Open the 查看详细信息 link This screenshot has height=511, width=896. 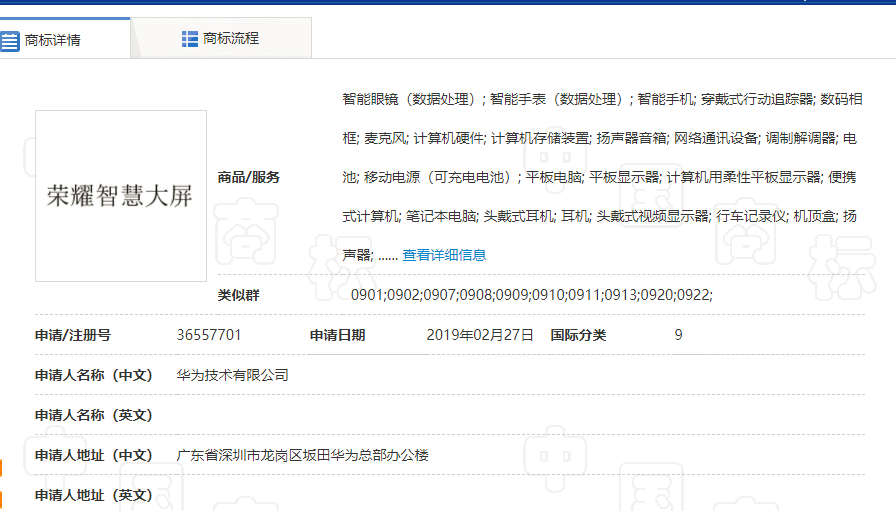[444, 255]
